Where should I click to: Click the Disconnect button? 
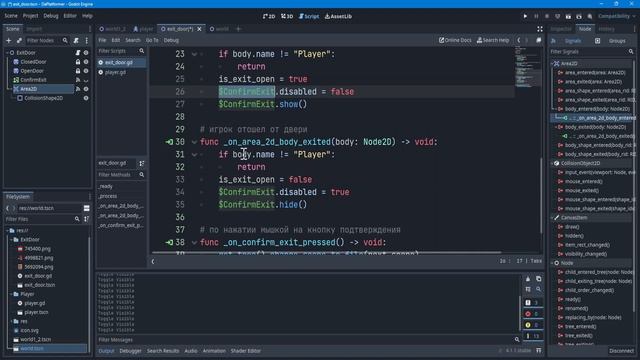tap(621, 351)
